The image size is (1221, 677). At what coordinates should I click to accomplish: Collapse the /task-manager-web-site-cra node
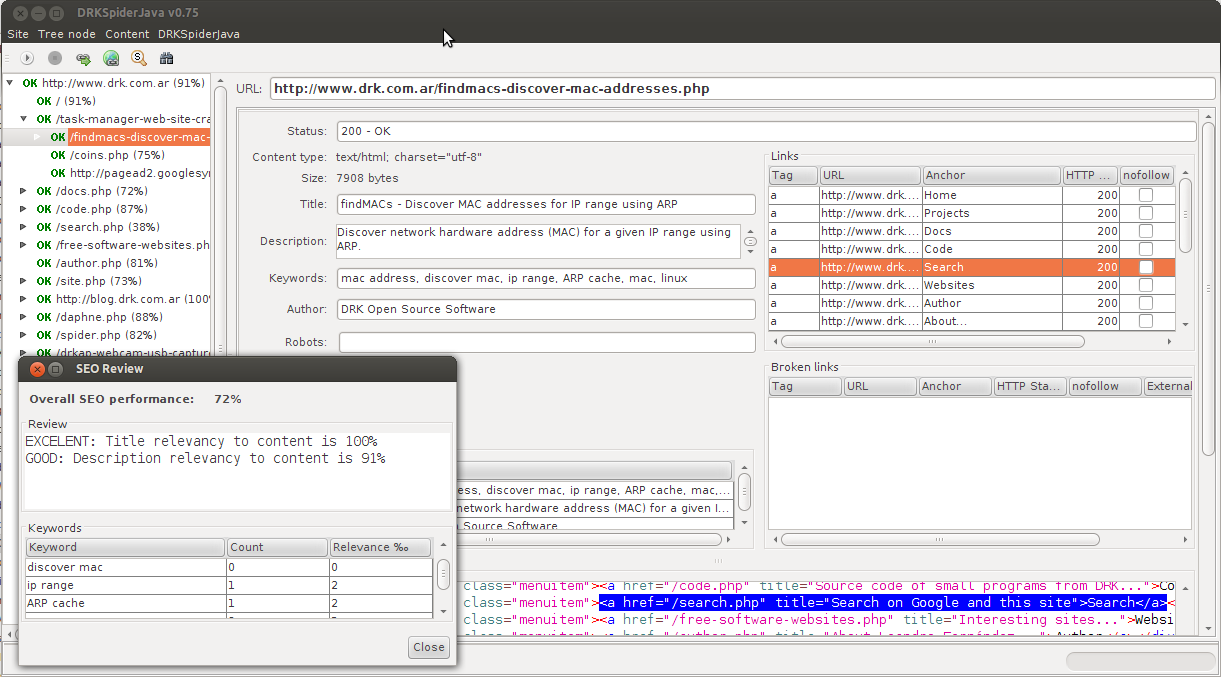click(x=24, y=119)
